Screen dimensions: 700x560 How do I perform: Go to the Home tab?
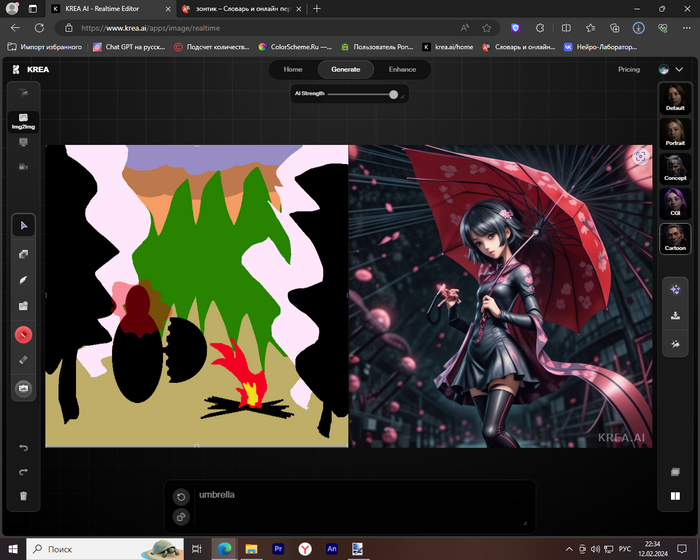293,70
